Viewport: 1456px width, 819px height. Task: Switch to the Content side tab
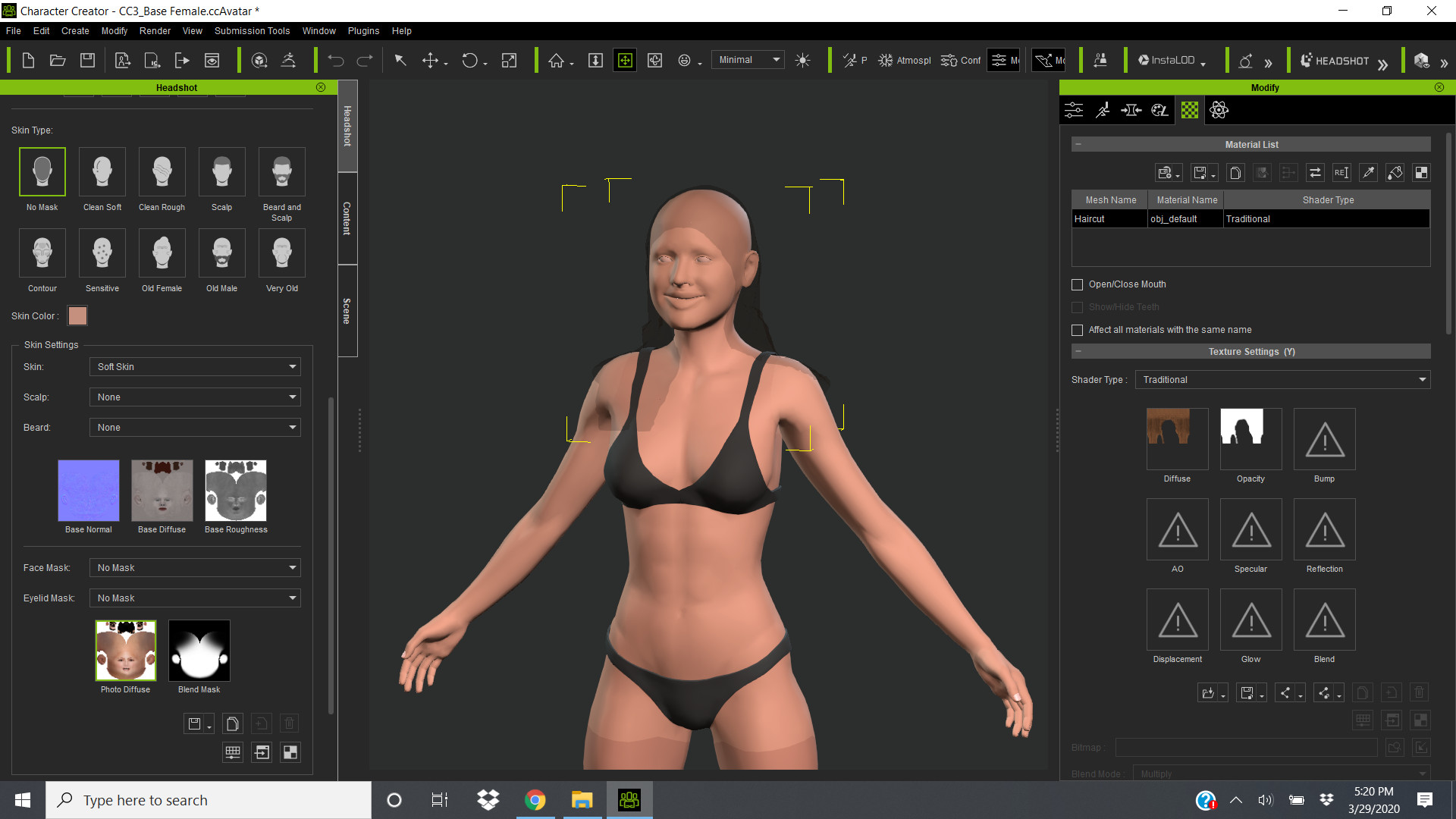point(347,218)
